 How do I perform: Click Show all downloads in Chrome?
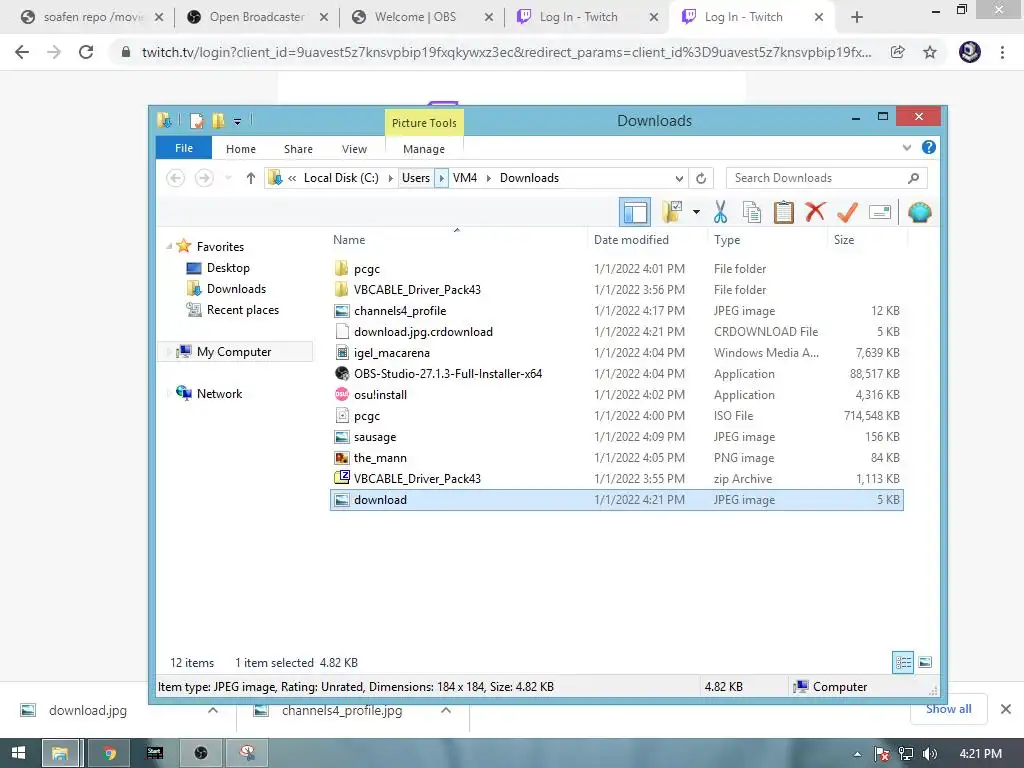click(x=948, y=709)
